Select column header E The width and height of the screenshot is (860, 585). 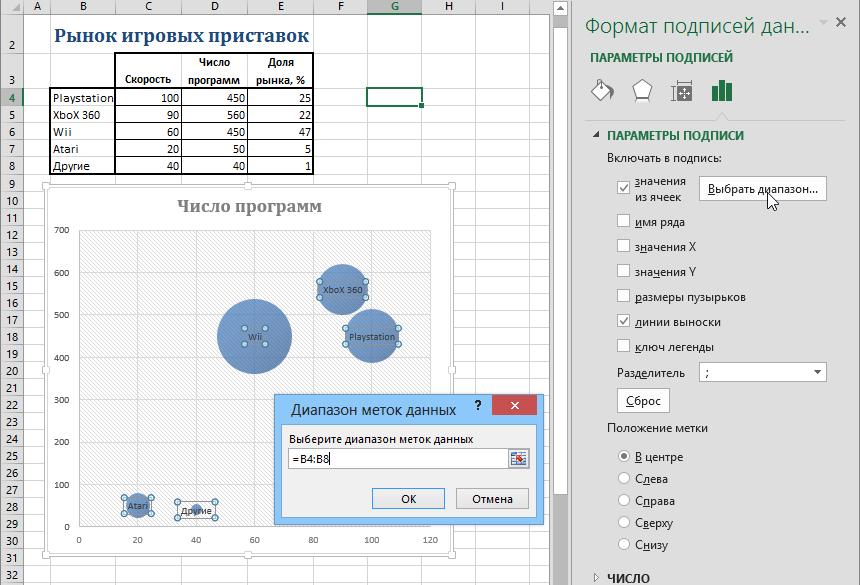click(280, 7)
